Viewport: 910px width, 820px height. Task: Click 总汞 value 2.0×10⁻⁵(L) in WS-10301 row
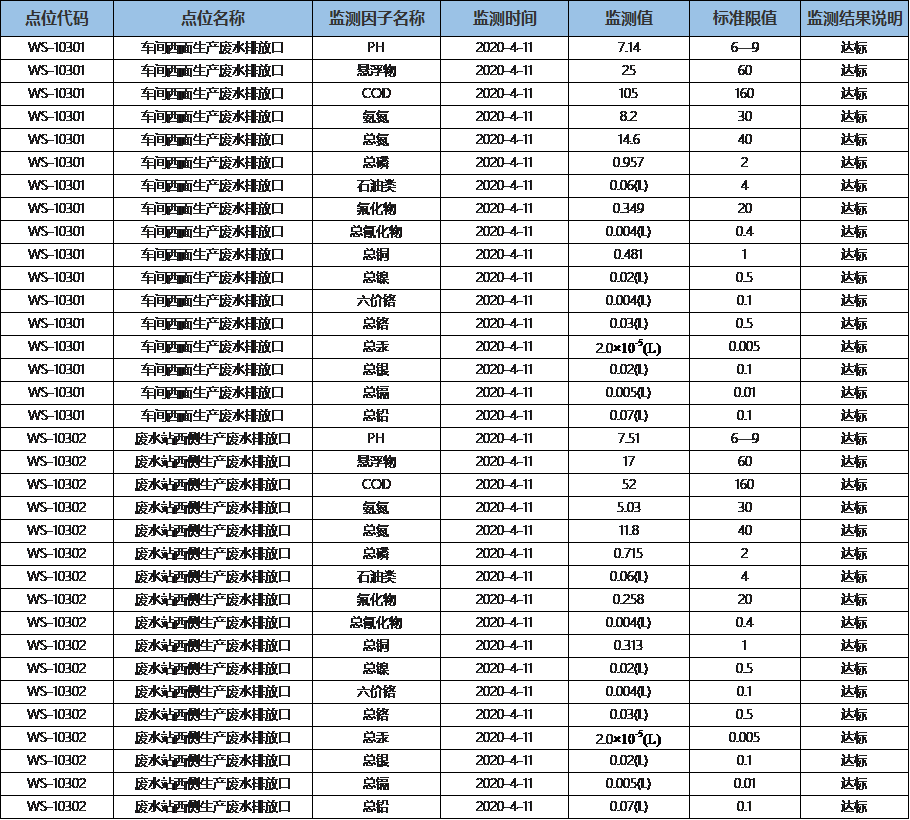tap(629, 347)
